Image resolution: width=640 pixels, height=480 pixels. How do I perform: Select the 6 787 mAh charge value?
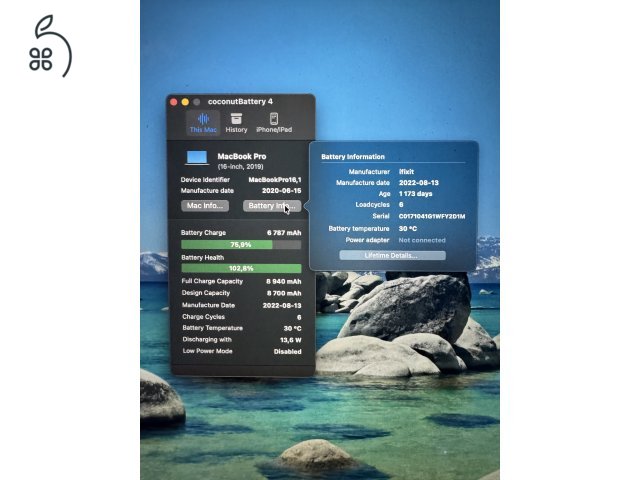tap(284, 233)
